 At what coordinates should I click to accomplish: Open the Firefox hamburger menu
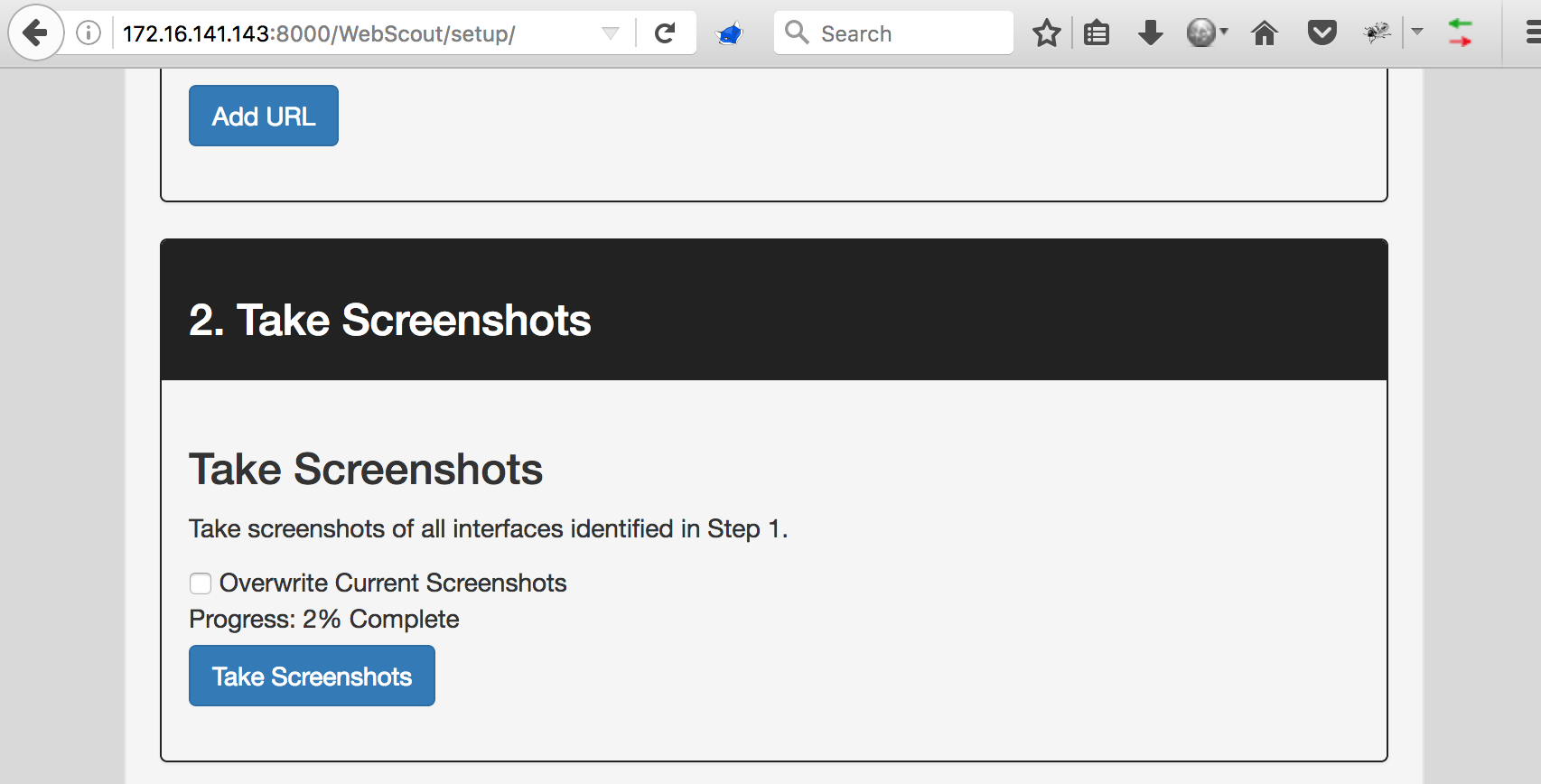pos(1532,33)
